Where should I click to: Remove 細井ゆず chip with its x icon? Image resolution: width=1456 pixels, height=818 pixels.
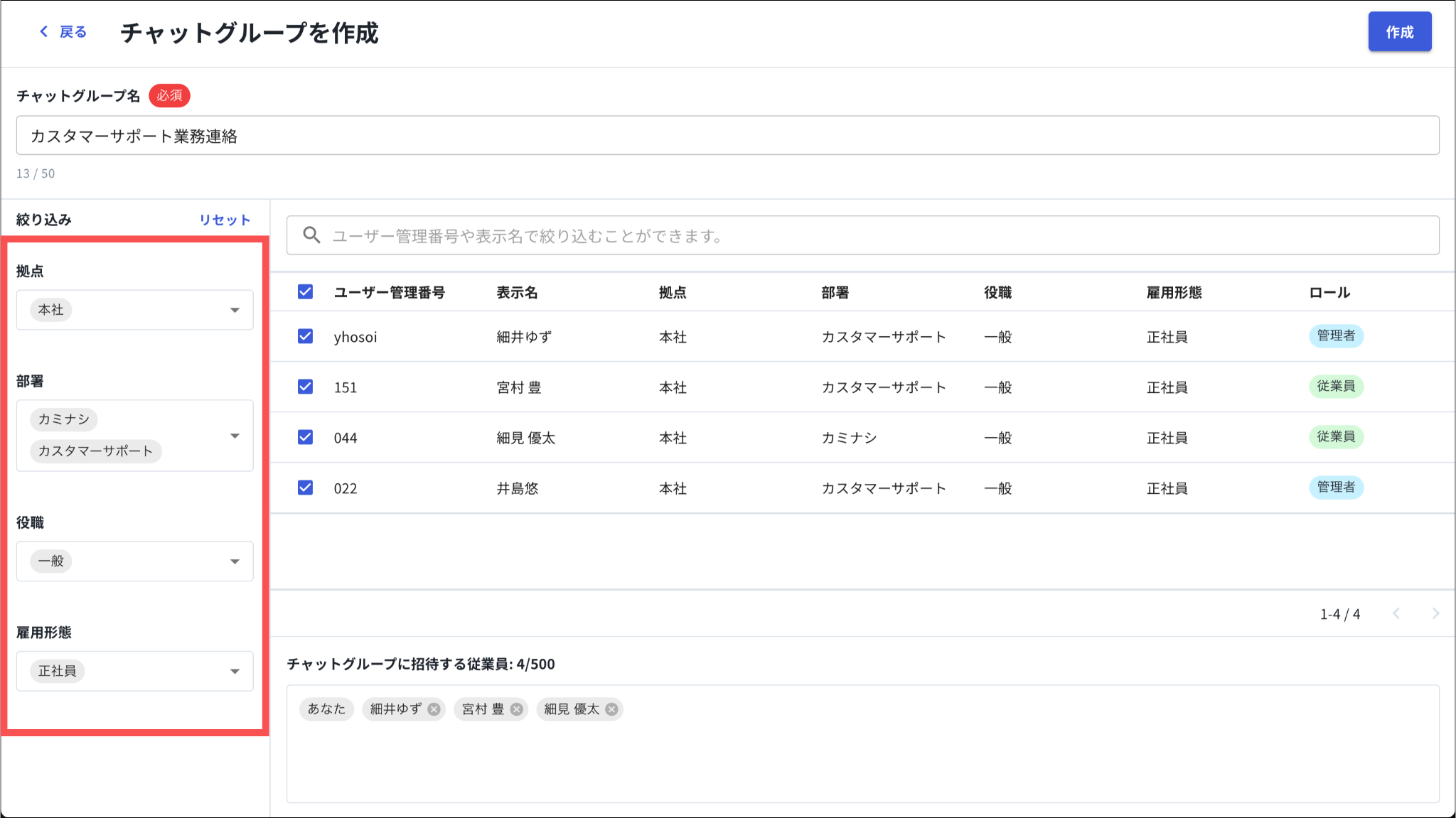coord(434,709)
